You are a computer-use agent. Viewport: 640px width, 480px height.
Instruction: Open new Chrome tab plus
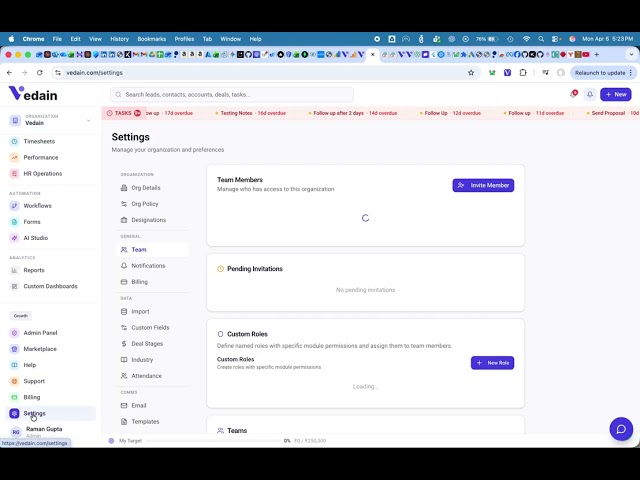[x=596, y=54]
